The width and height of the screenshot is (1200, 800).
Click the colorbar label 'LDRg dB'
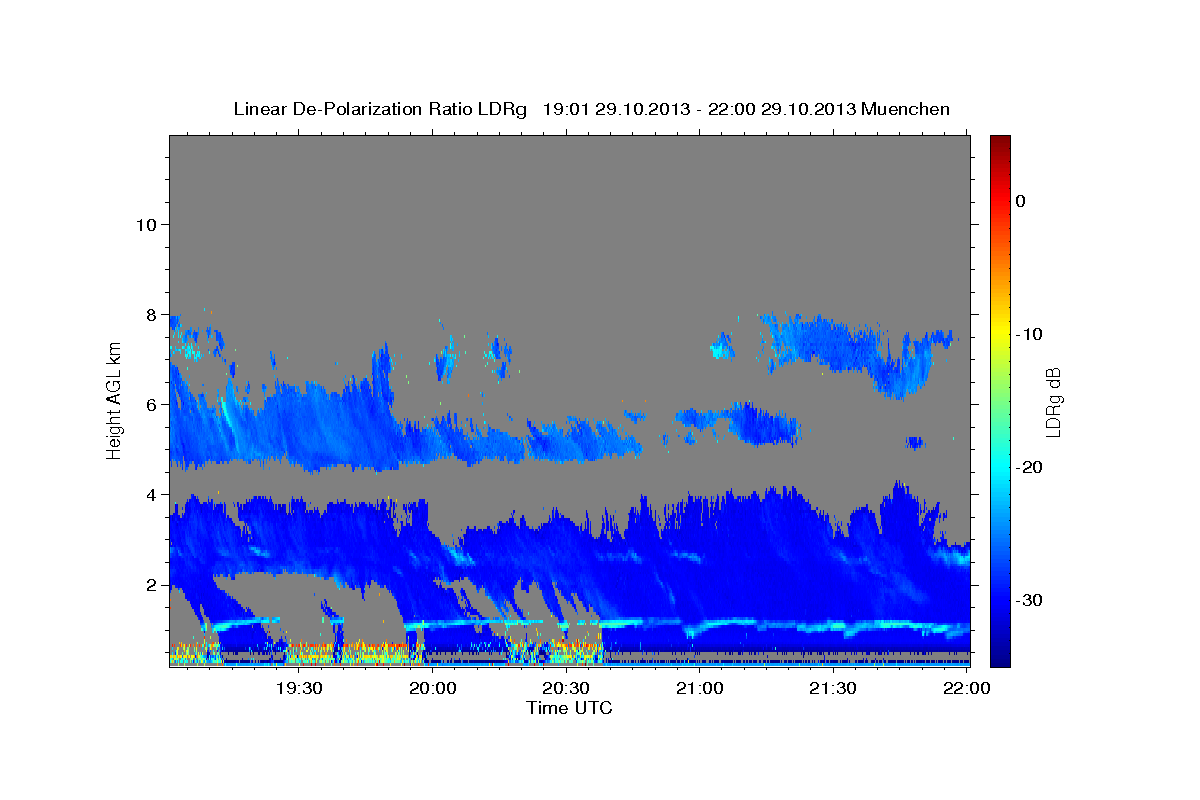point(1052,401)
